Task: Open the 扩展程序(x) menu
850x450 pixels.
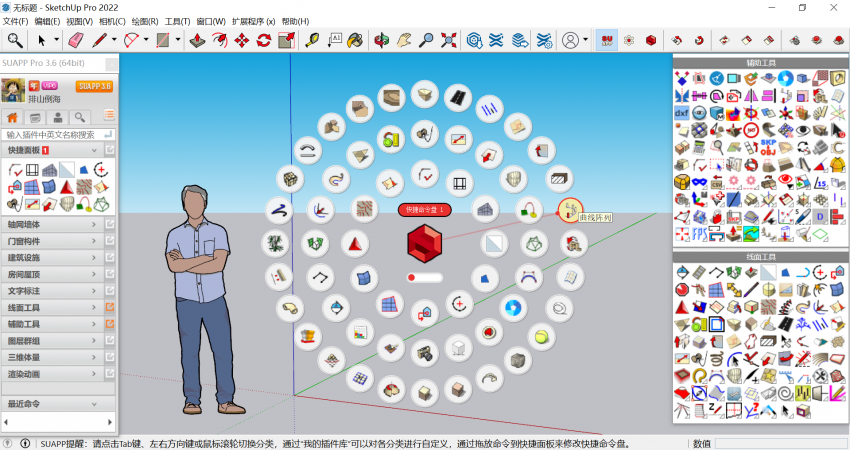Action: point(254,21)
